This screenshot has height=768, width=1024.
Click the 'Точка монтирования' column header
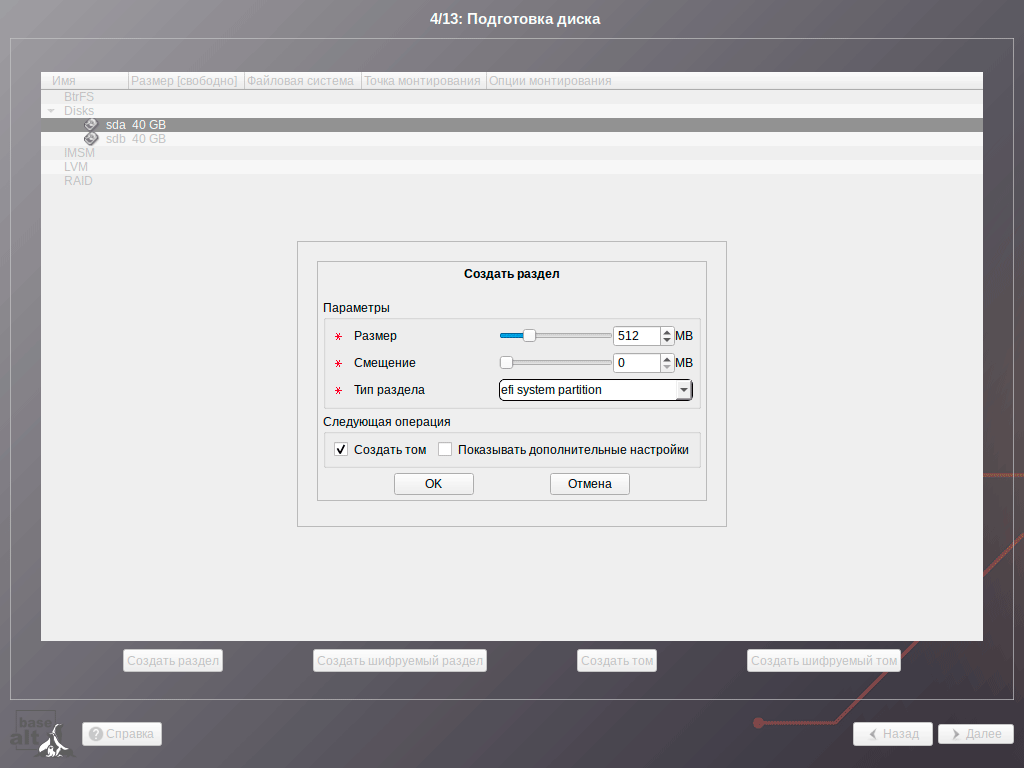coord(422,81)
